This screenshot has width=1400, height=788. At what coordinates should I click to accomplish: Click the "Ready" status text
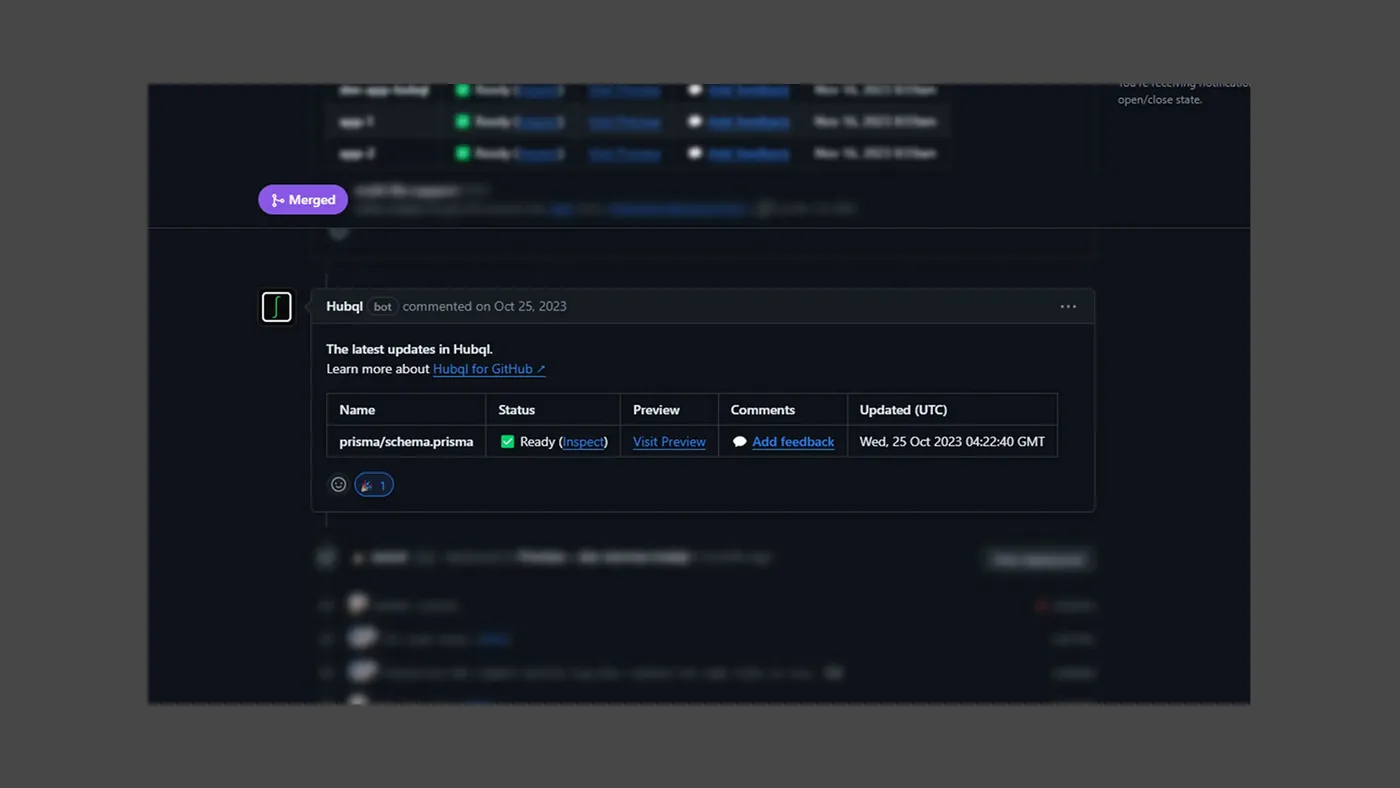tap(537, 442)
